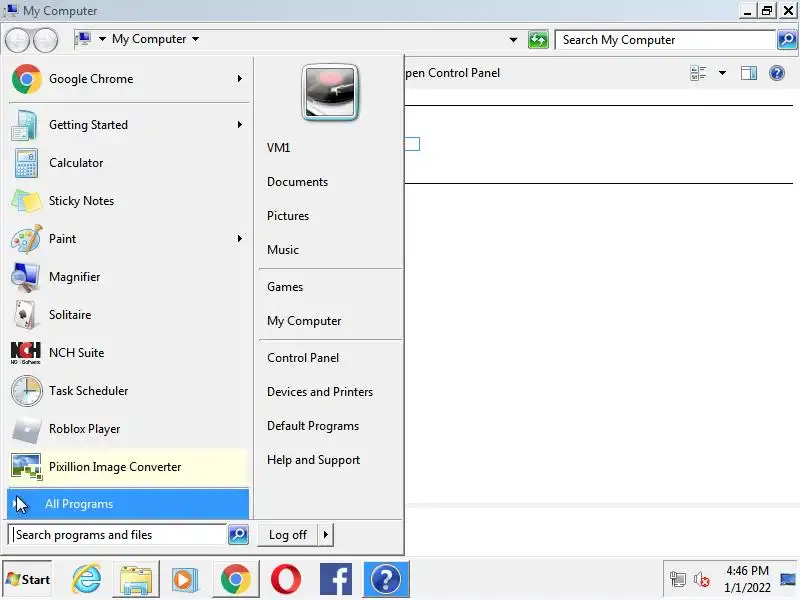Open Roblox Player icon
Viewport: 800px width, 600px height.
(x=26, y=429)
